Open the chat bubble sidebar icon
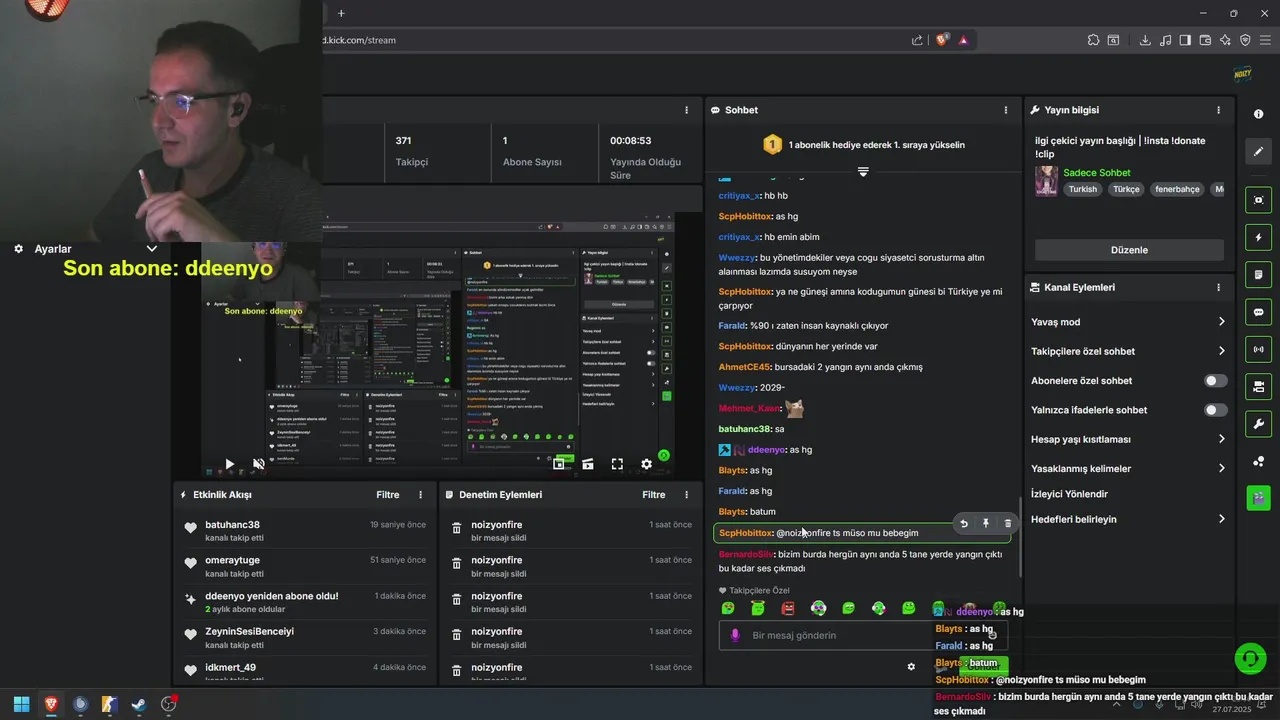The image size is (1280, 720). click(1258, 312)
